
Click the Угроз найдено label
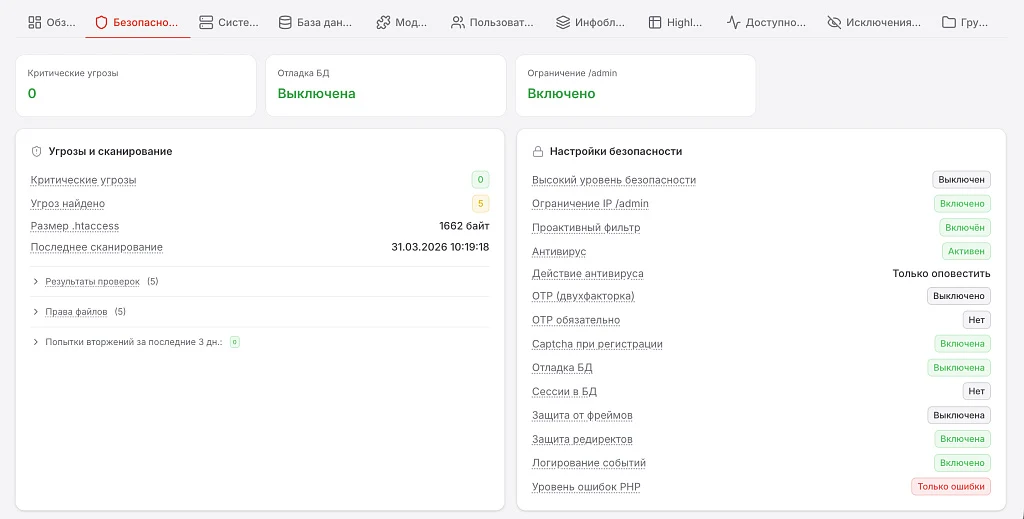[x=68, y=204]
